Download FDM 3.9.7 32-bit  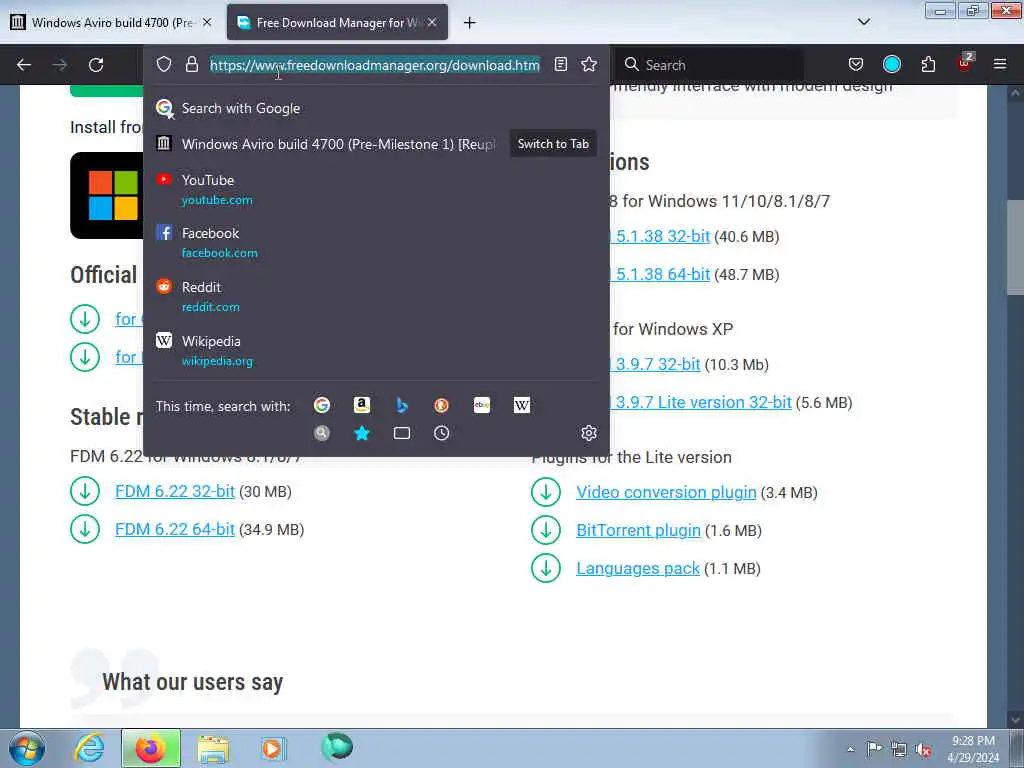[x=655, y=364]
